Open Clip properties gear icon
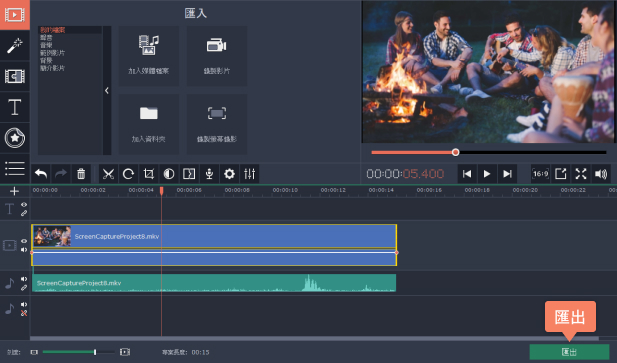 [x=229, y=174]
